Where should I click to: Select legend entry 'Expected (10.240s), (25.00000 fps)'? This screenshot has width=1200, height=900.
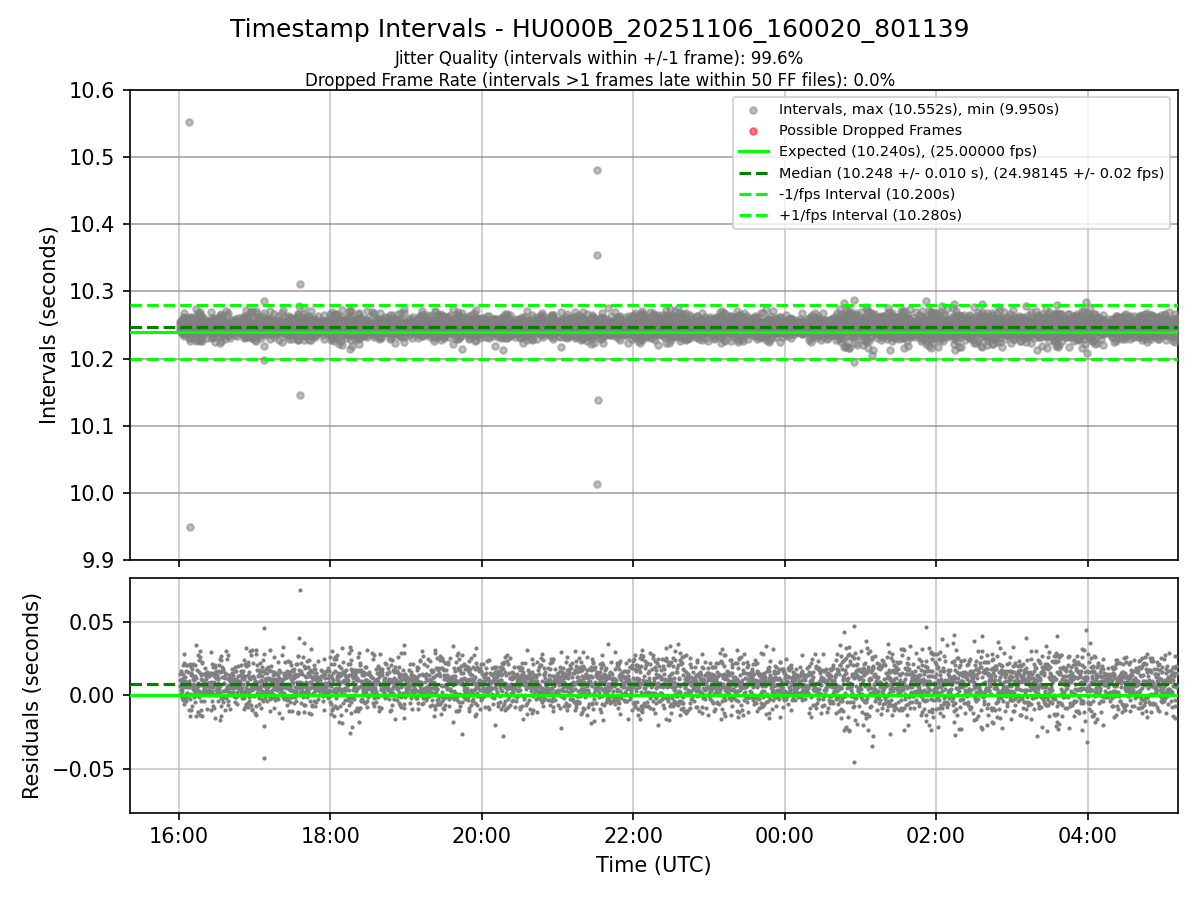[907, 151]
